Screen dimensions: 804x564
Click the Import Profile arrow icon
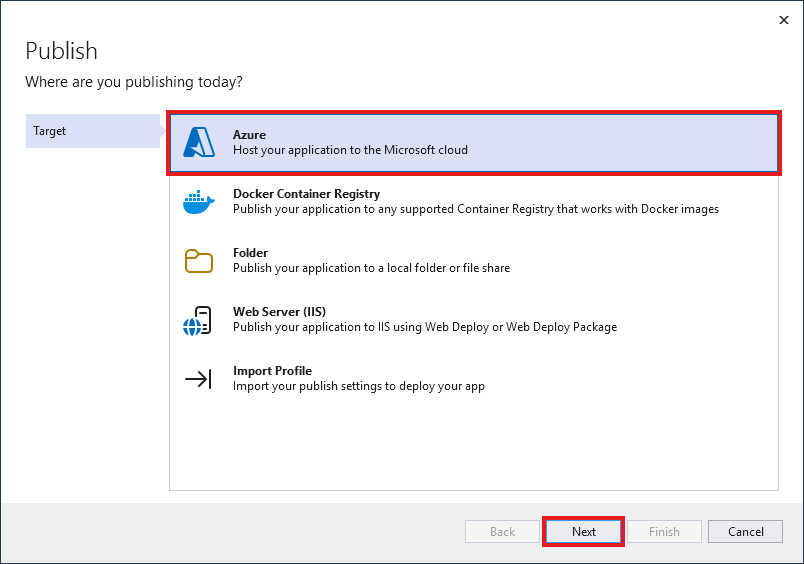[198, 379]
